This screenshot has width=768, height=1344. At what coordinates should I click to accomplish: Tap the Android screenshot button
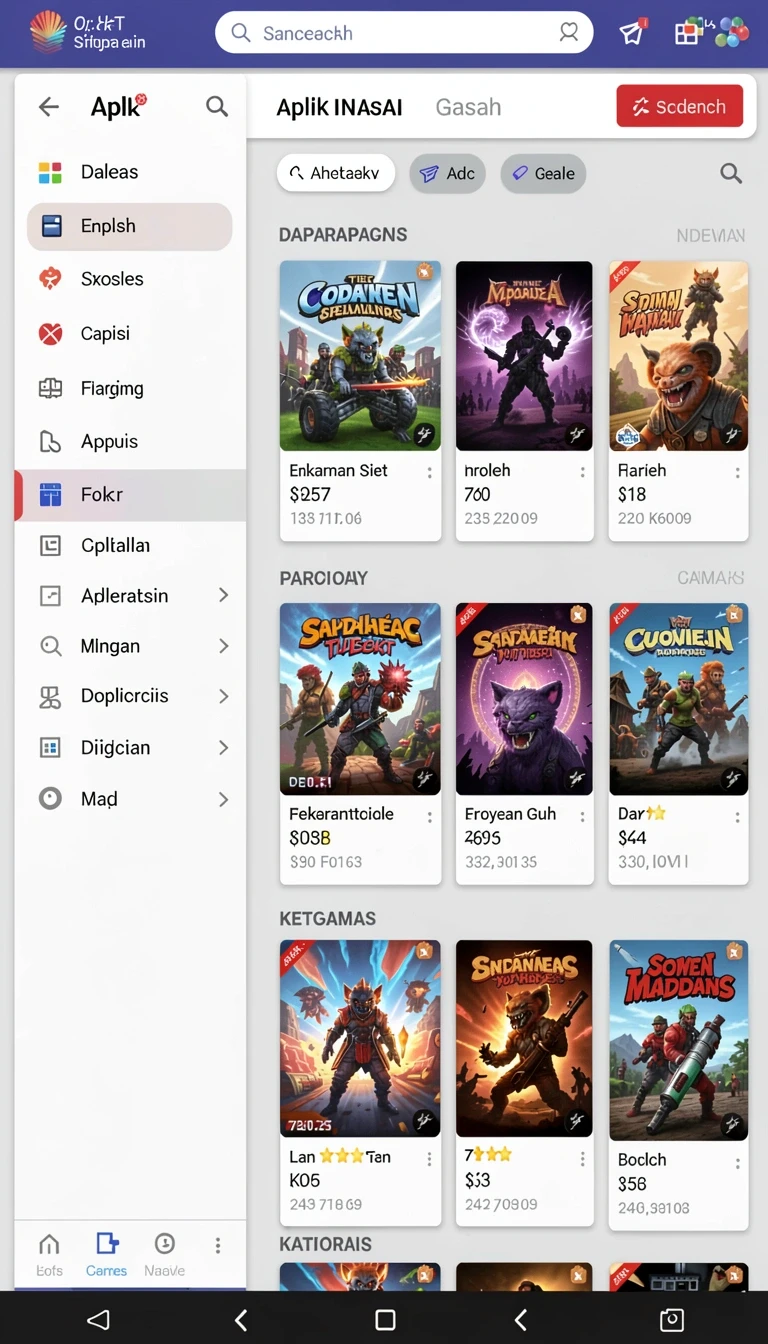point(672,1320)
